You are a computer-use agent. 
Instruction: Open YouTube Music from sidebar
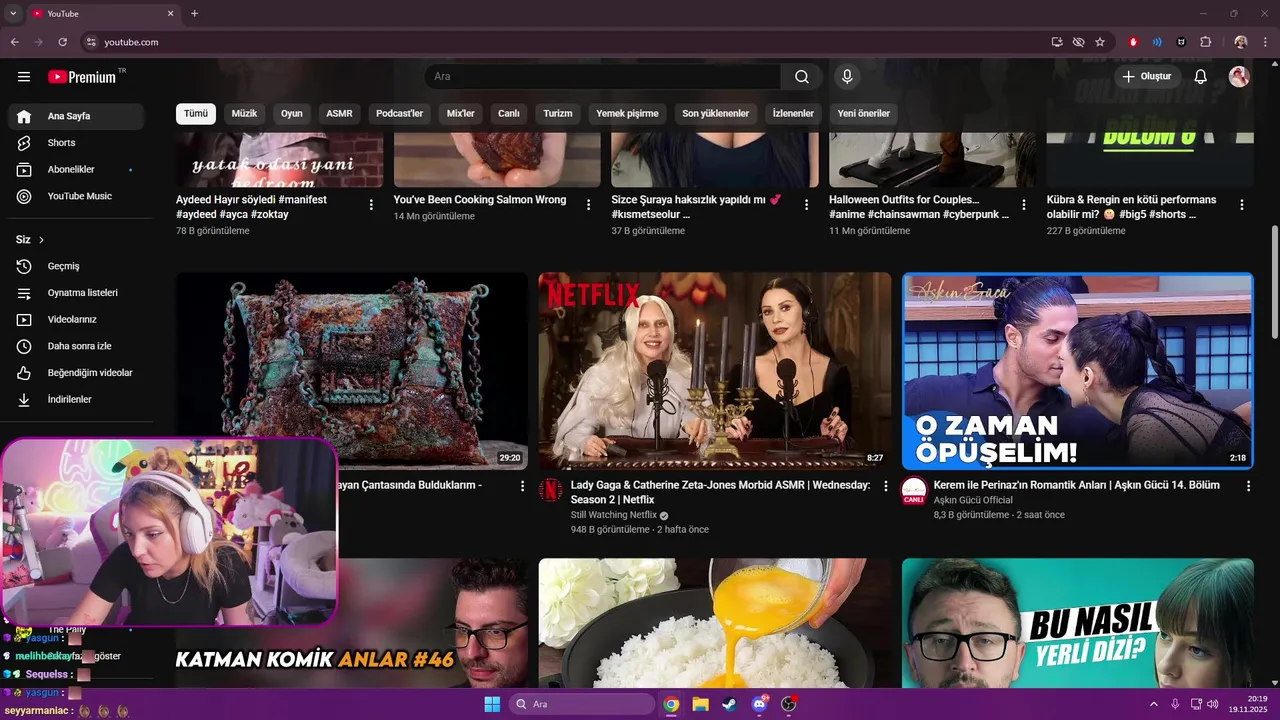[x=76, y=196]
